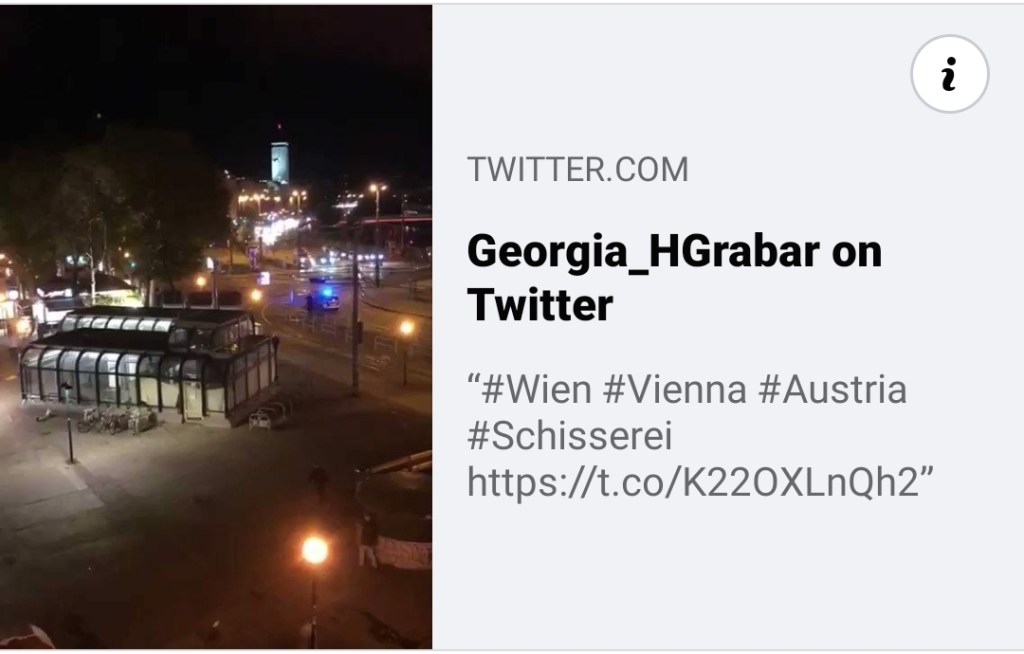Click the police car with blue lights
The image size is (1024, 654).
click(x=323, y=297)
